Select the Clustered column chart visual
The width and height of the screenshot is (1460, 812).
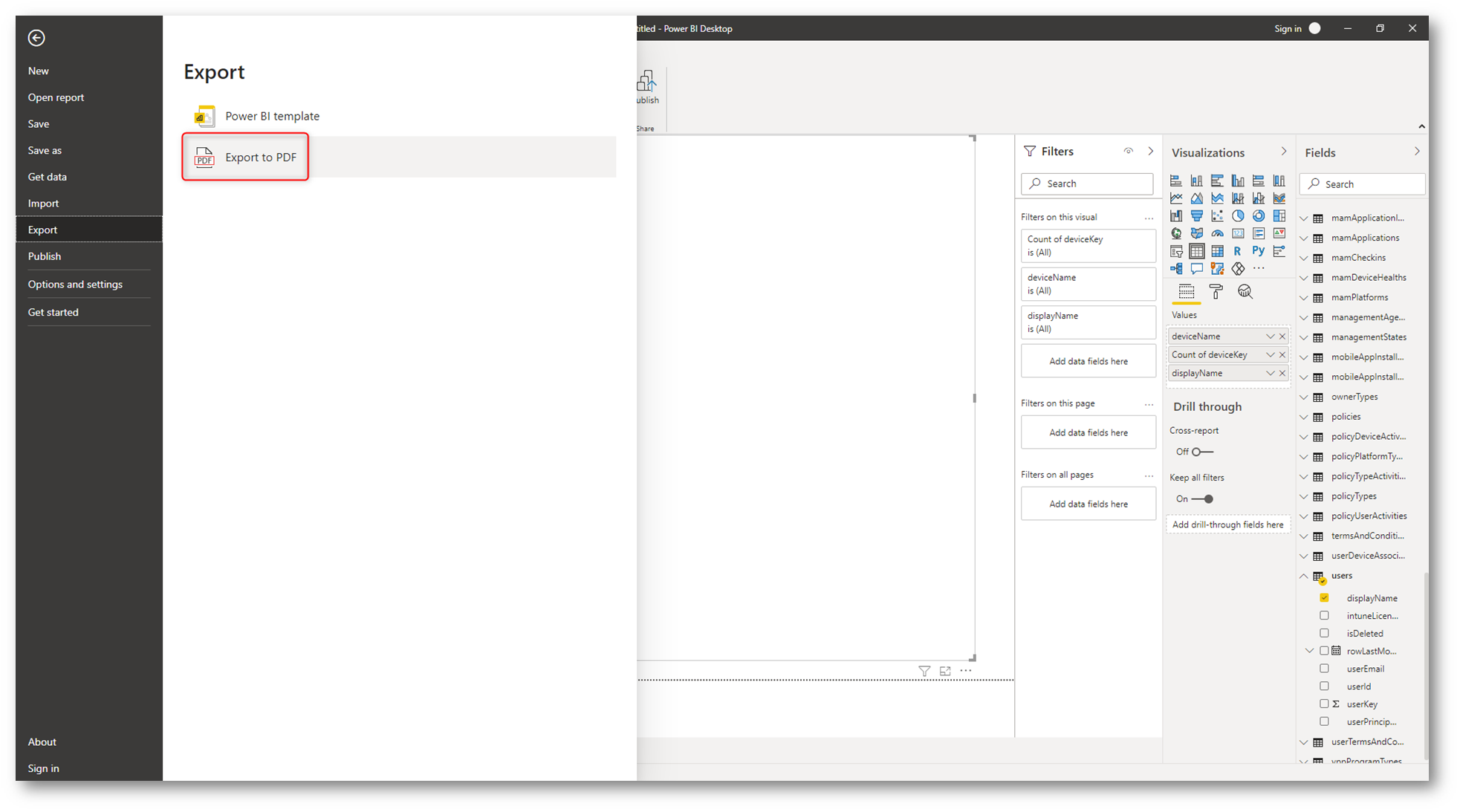(x=1238, y=181)
